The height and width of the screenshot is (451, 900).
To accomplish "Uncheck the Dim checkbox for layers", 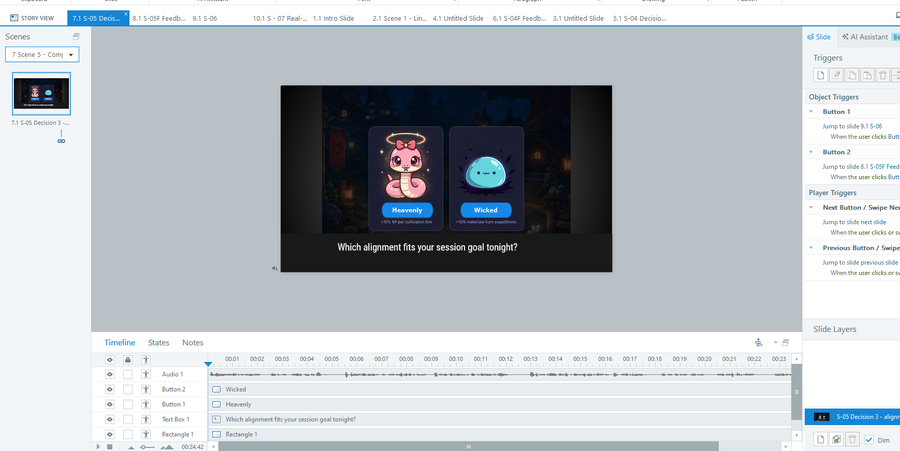I will point(869,440).
